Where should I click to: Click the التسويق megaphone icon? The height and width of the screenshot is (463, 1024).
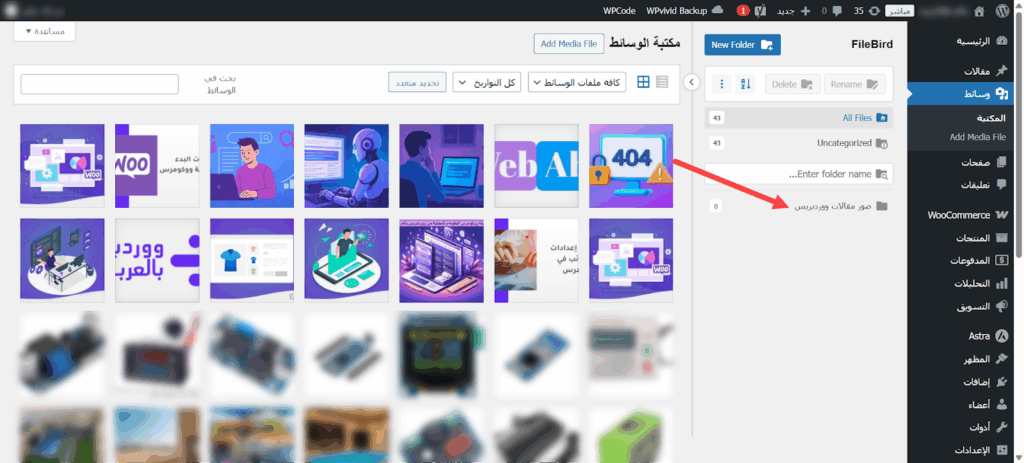point(1002,306)
